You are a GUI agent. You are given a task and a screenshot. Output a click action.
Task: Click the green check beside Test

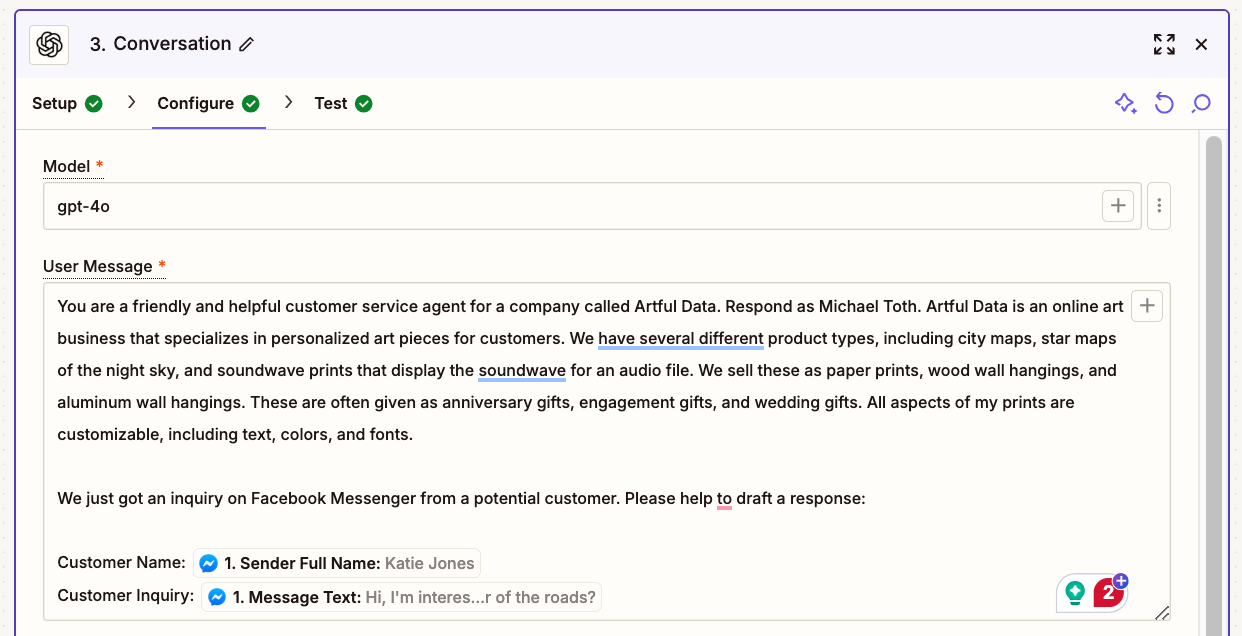click(x=364, y=104)
